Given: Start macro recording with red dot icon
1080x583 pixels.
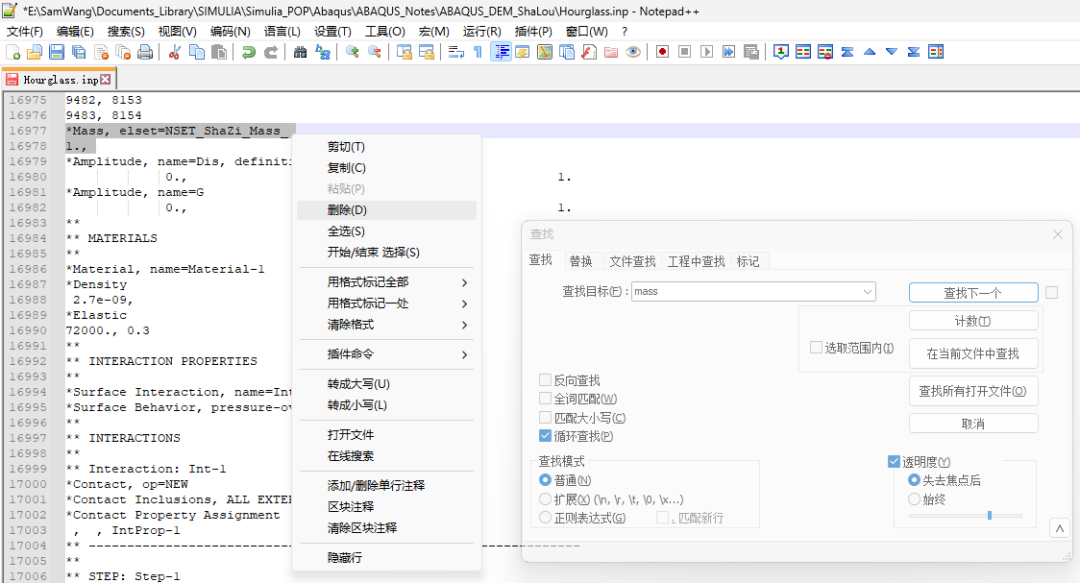Looking at the screenshot, I should 663,52.
